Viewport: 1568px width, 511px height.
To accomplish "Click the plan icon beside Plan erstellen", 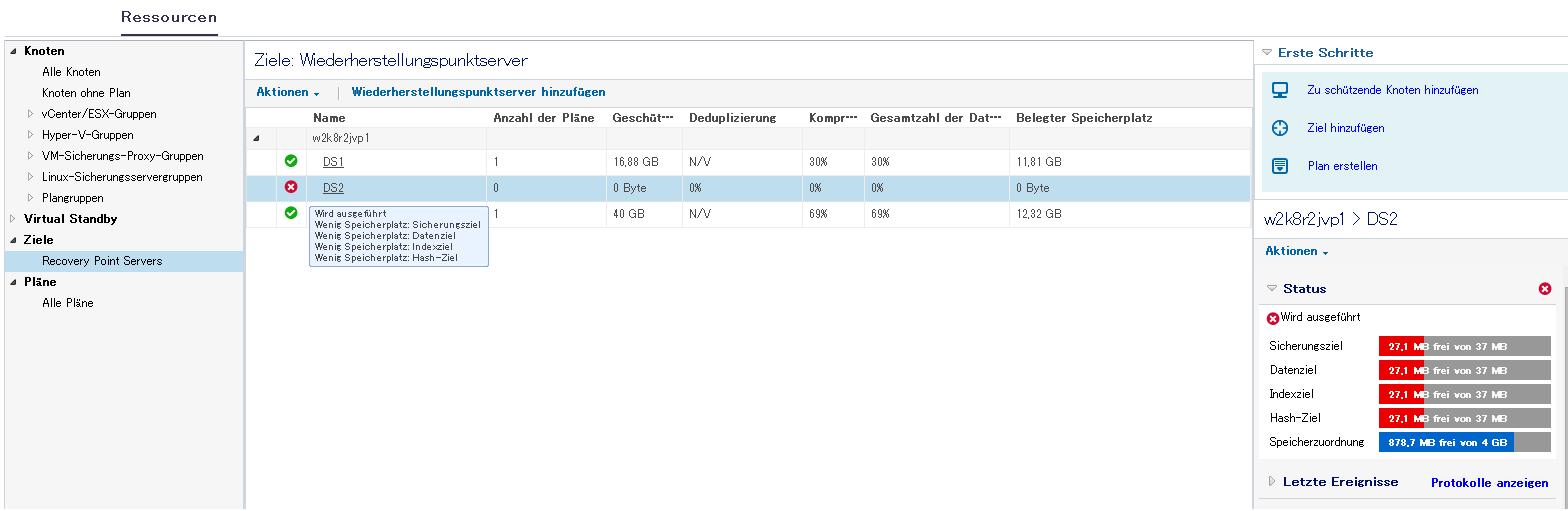I will (x=1279, y=166).
